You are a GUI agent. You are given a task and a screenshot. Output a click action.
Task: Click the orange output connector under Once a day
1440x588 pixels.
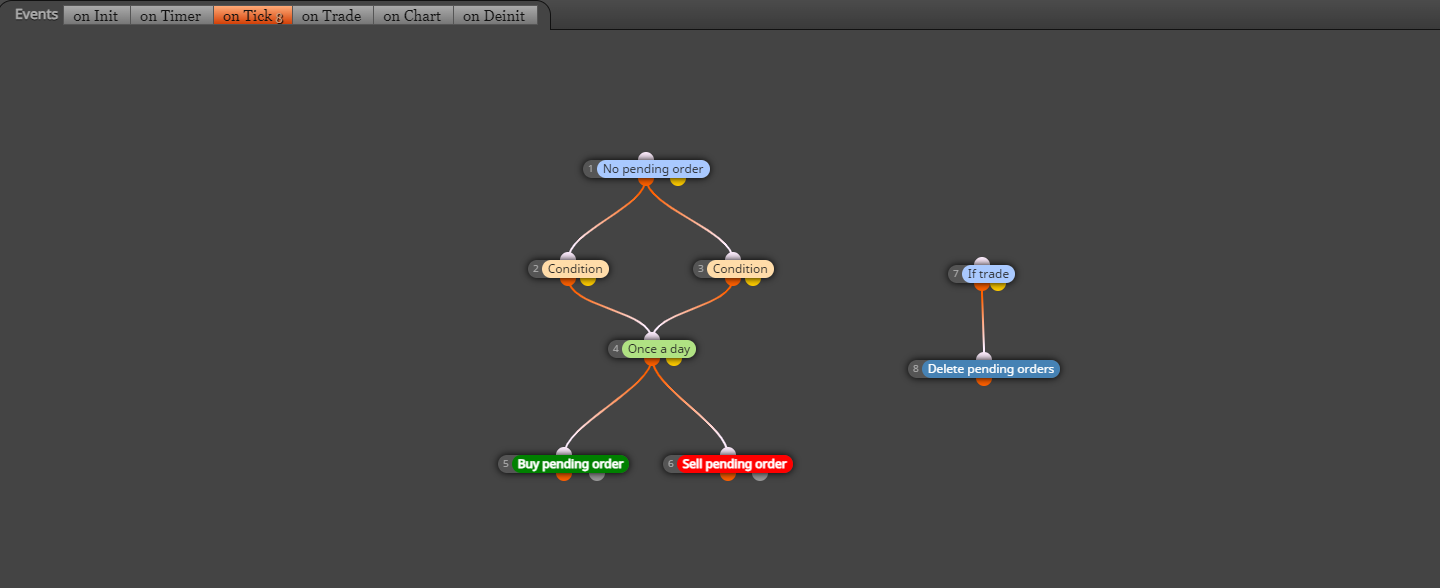652,360
